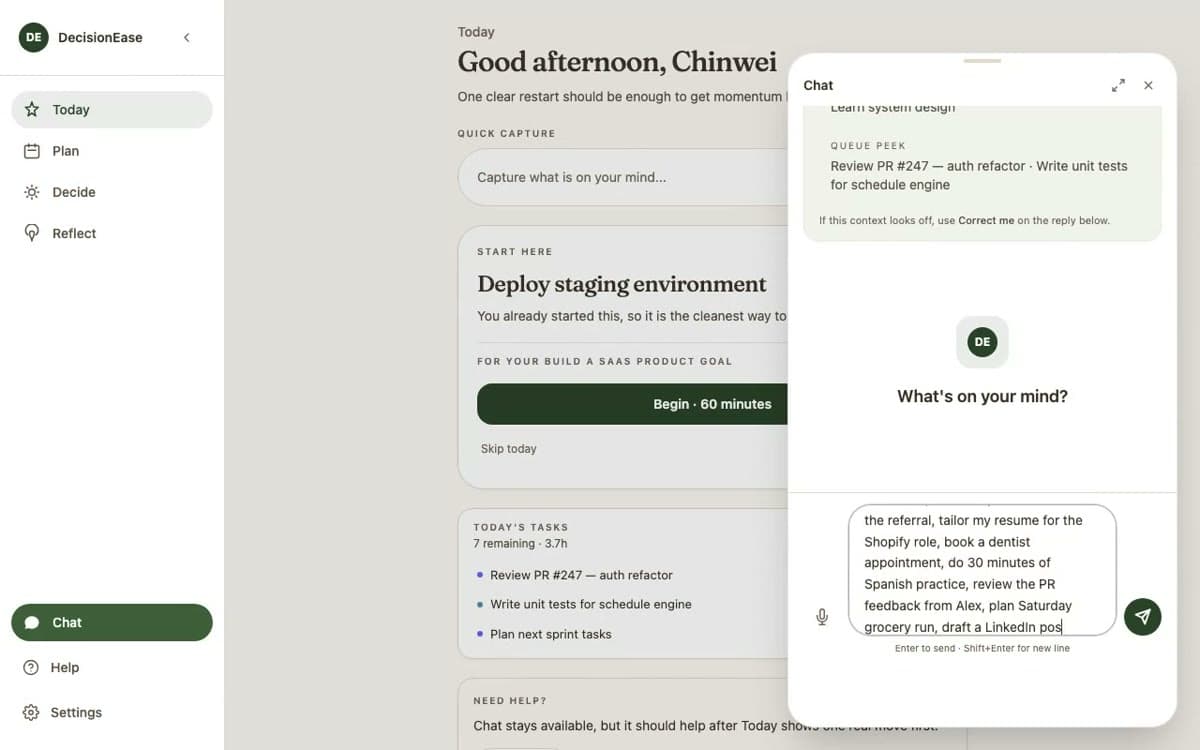Start the Begin · 60 minutes session
This screenshot has height=750, width=1200.
tap(632, 404)
